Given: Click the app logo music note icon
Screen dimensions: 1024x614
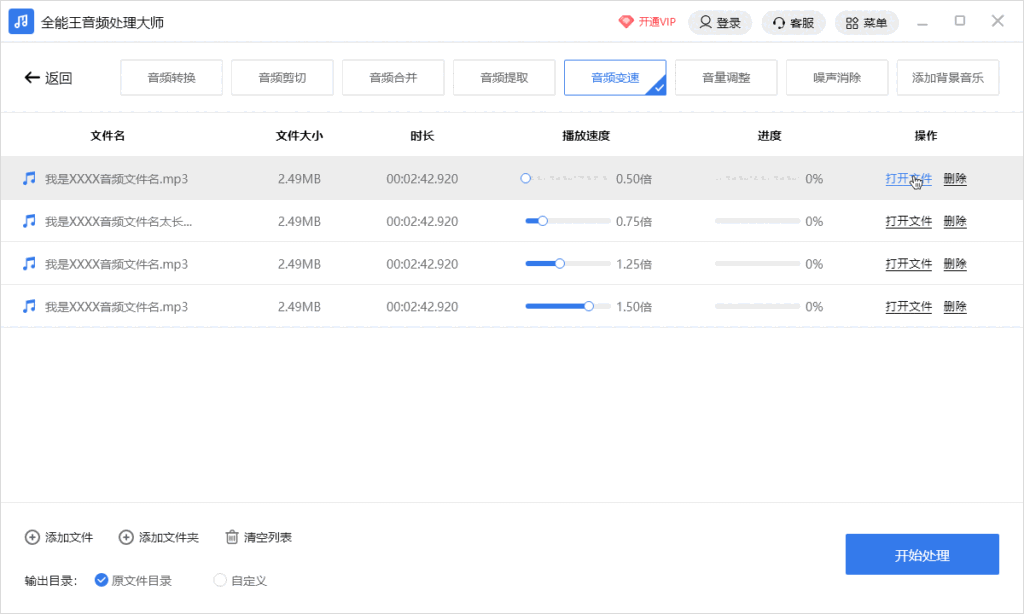Looking at the screenshot, I should pos(20,20).
